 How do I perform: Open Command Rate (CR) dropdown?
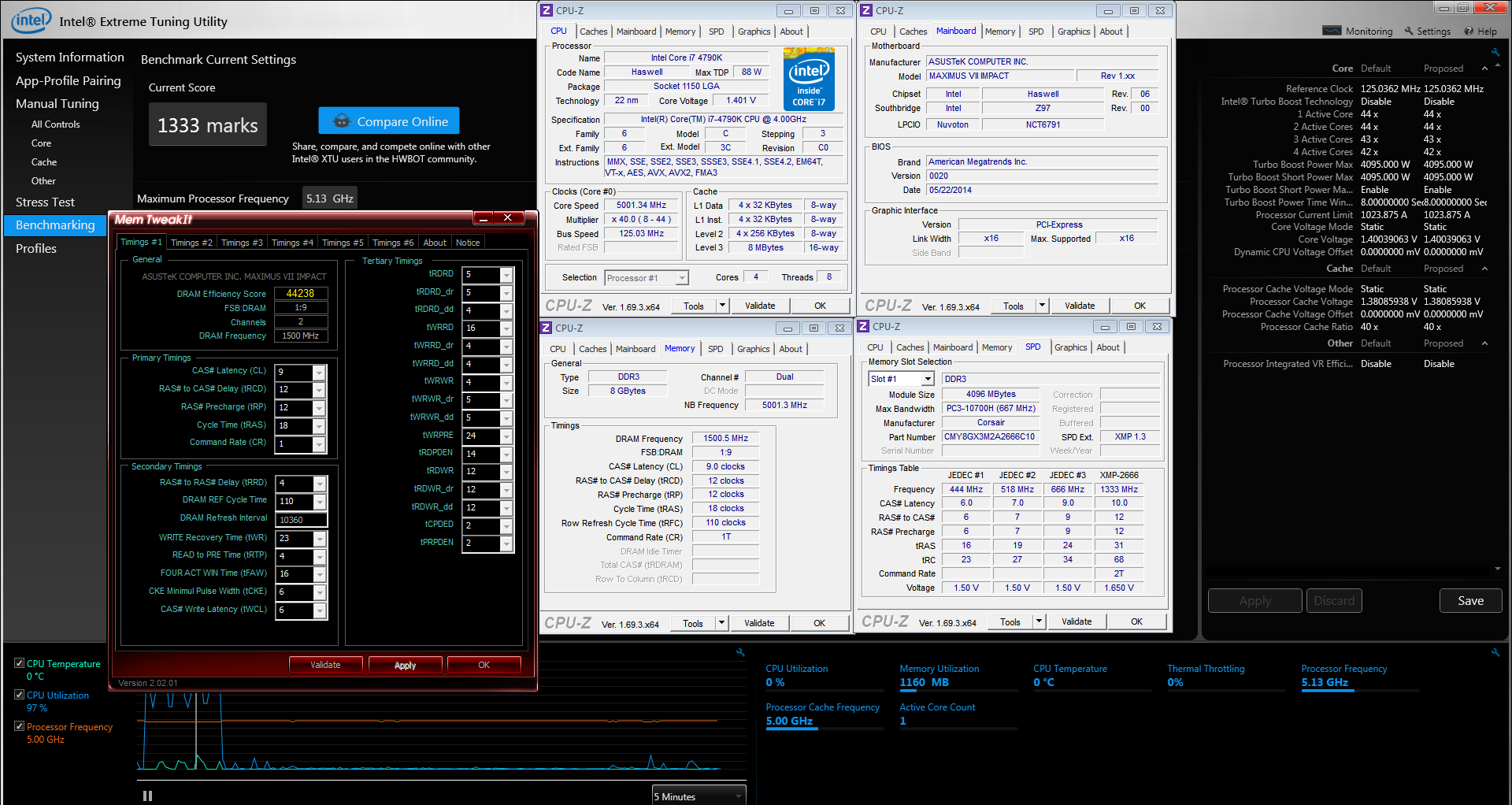pyautogui.click(x=319, y=444)
